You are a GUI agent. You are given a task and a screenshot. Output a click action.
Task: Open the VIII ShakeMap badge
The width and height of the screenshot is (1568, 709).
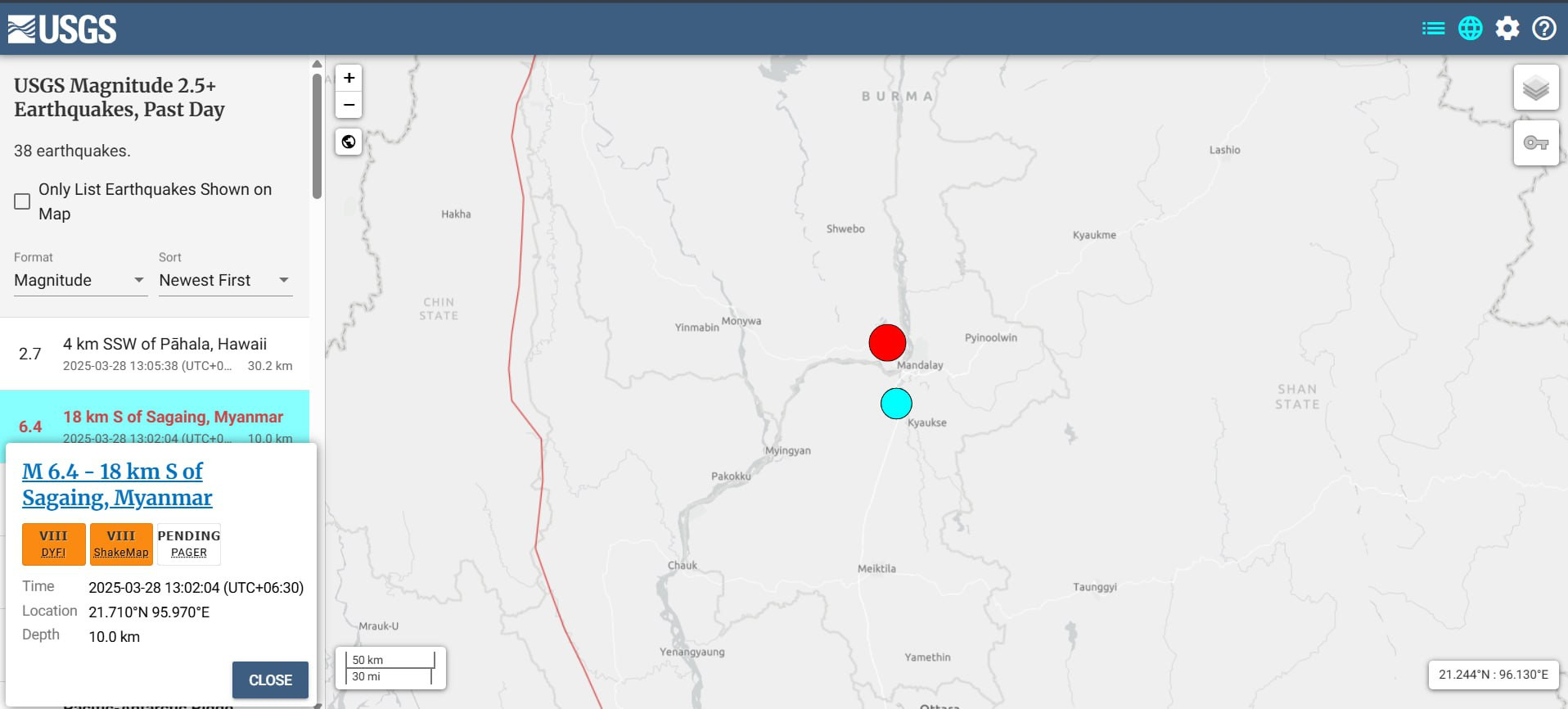(121, 544)
